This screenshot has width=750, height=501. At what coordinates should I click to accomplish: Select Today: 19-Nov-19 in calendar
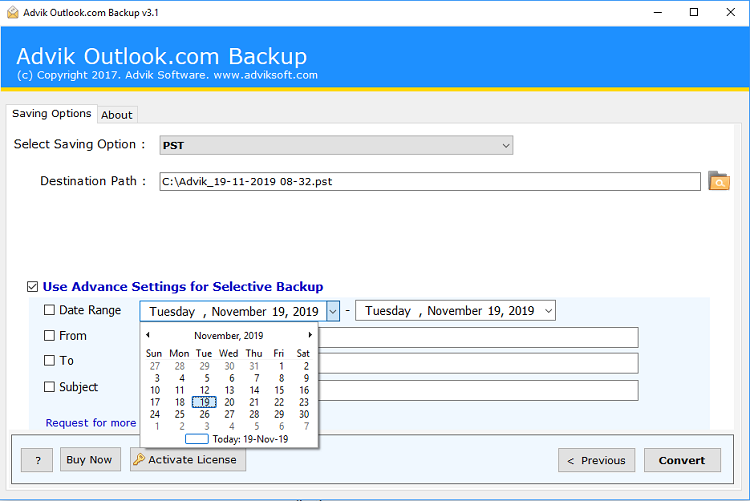point(237,439)
